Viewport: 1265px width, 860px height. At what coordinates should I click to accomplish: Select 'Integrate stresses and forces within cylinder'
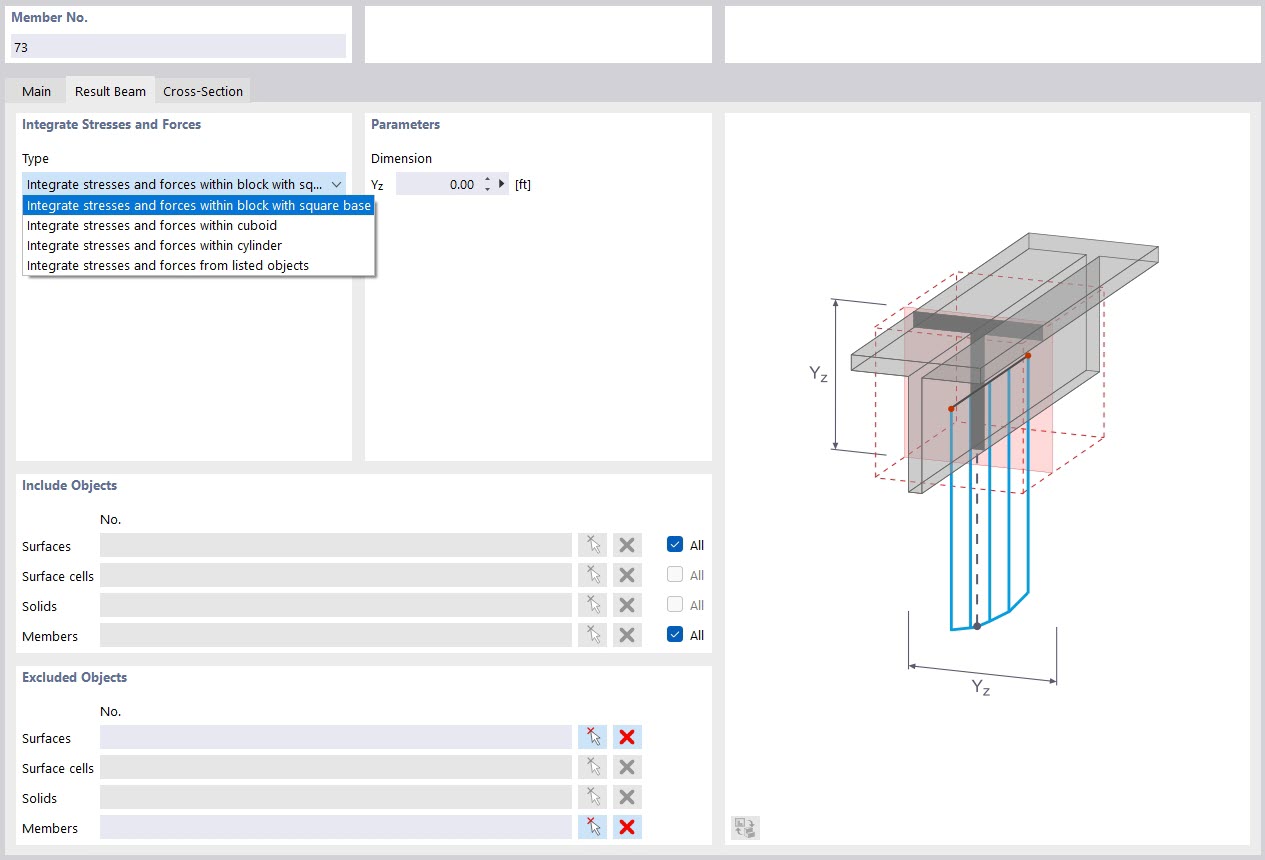click(154, 246)
